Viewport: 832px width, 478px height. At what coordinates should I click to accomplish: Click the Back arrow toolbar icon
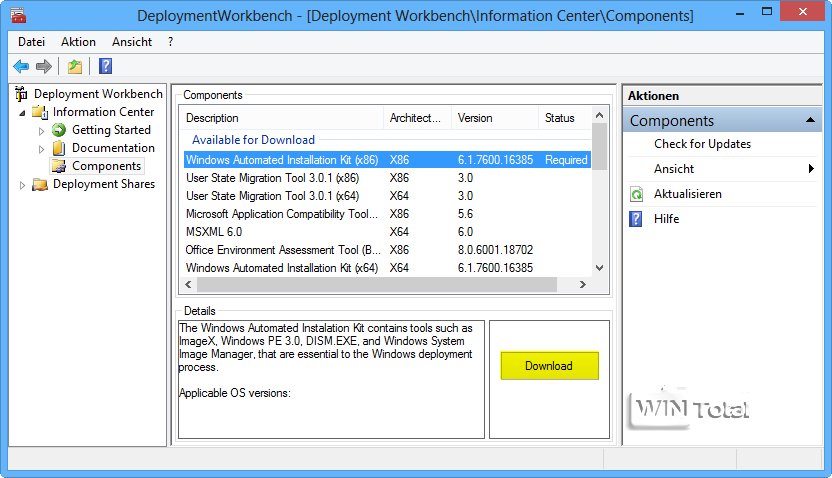click(x=21, y=67)
